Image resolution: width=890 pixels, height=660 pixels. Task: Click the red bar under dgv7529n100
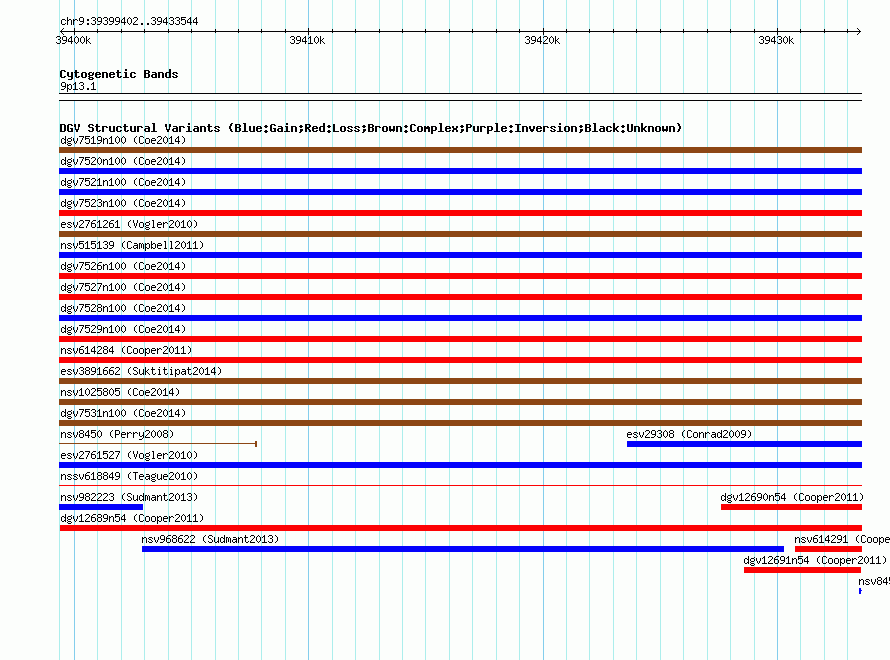pos(460,339)
